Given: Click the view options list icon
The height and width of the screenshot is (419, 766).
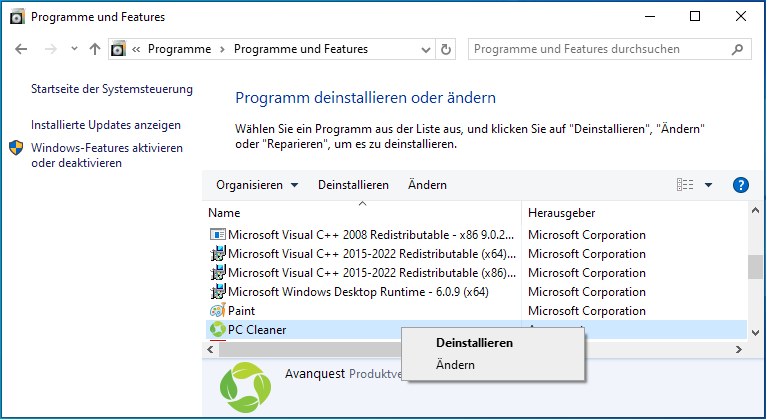Looking at the screenshot, I should (x=685, y=185).
